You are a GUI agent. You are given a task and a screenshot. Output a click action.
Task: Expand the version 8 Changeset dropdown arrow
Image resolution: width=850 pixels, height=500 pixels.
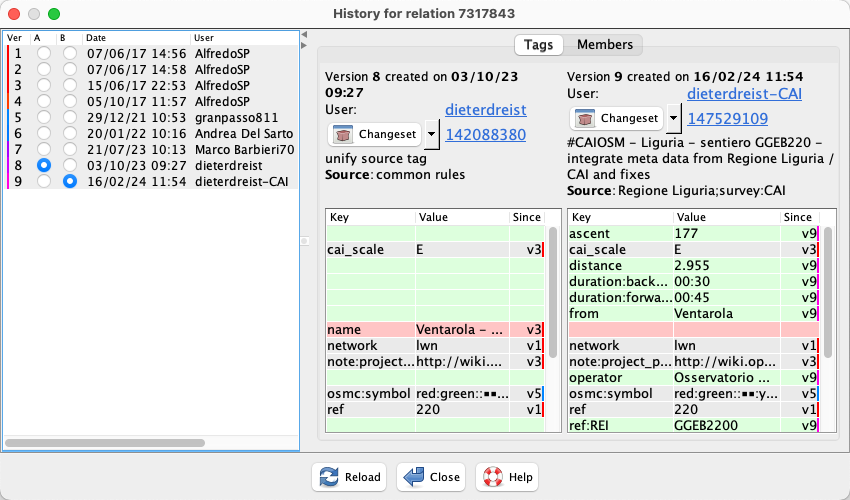click(432, 134)
